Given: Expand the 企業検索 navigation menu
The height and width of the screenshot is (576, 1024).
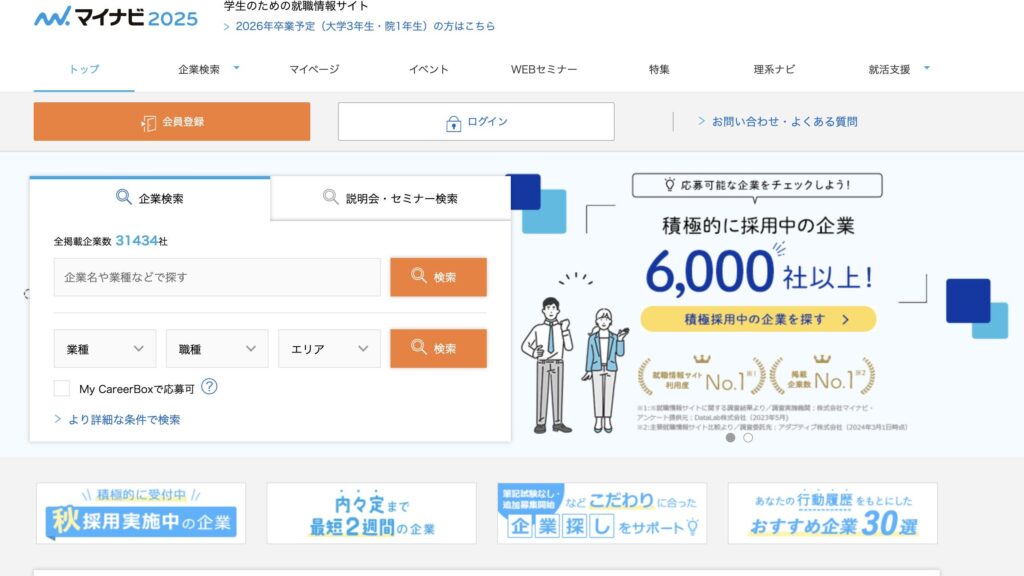Looking at the screenshot, I should point(208,69).
